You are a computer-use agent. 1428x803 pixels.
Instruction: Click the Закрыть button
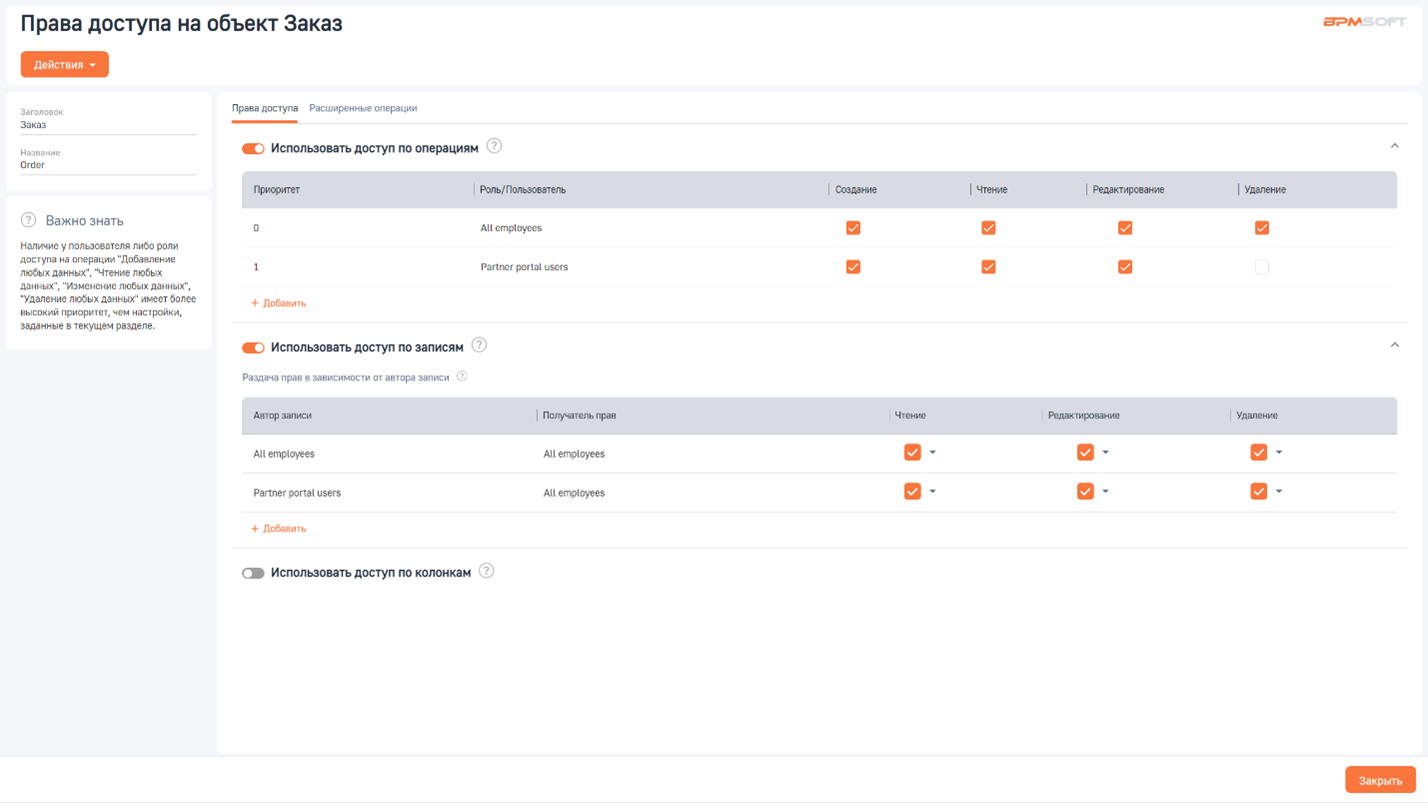click(x=1380, y=780)
